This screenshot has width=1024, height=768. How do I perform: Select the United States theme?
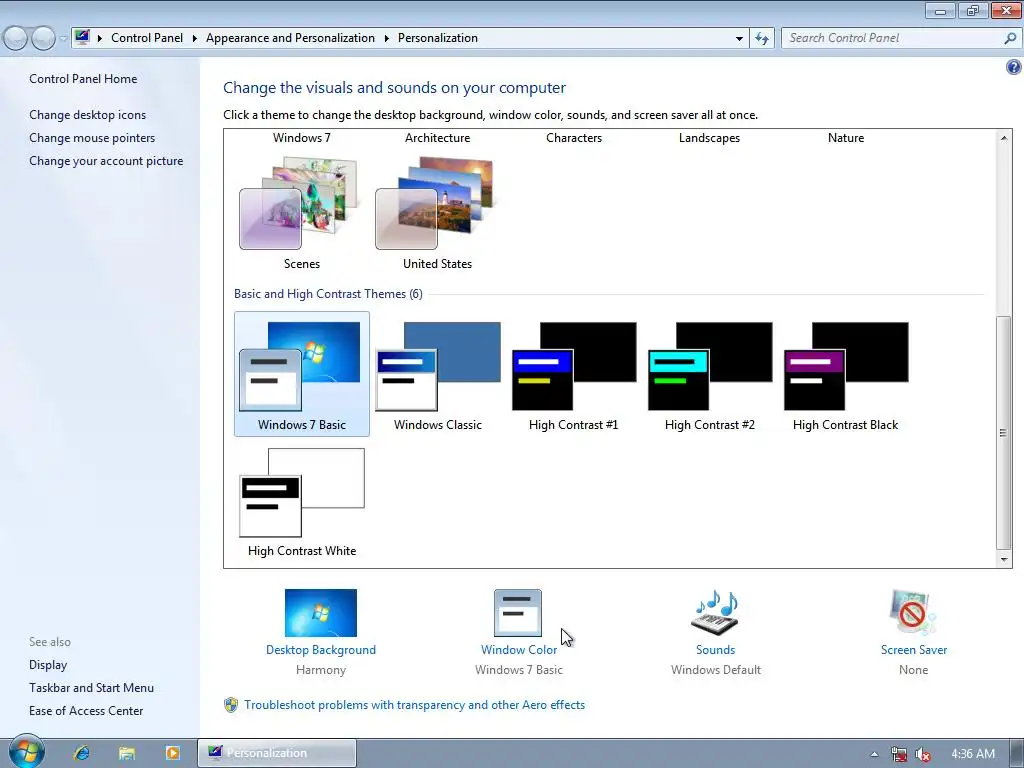(x=437, y=213)
